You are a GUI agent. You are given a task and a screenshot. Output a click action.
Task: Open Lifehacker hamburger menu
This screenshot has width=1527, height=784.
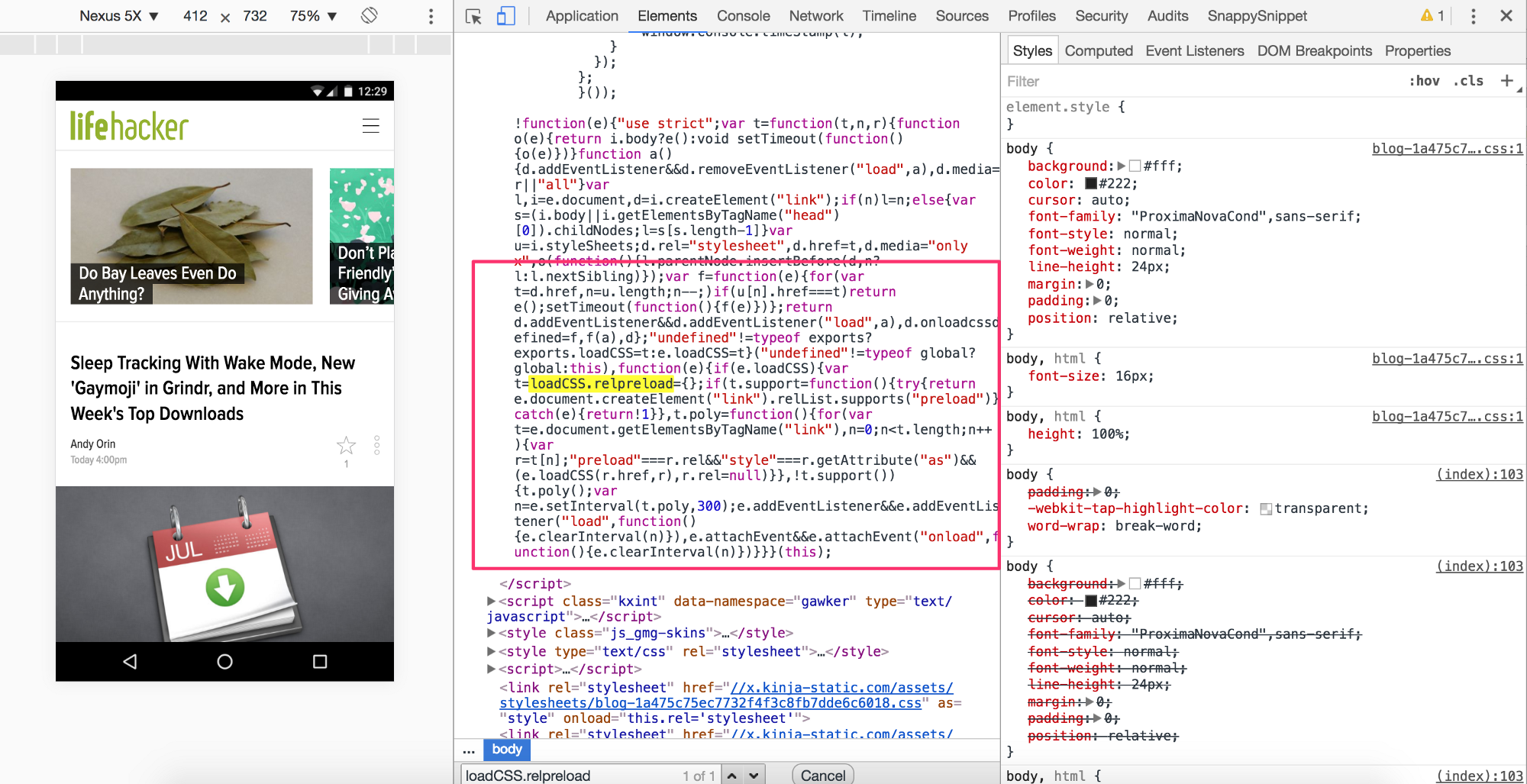point(371,126)
